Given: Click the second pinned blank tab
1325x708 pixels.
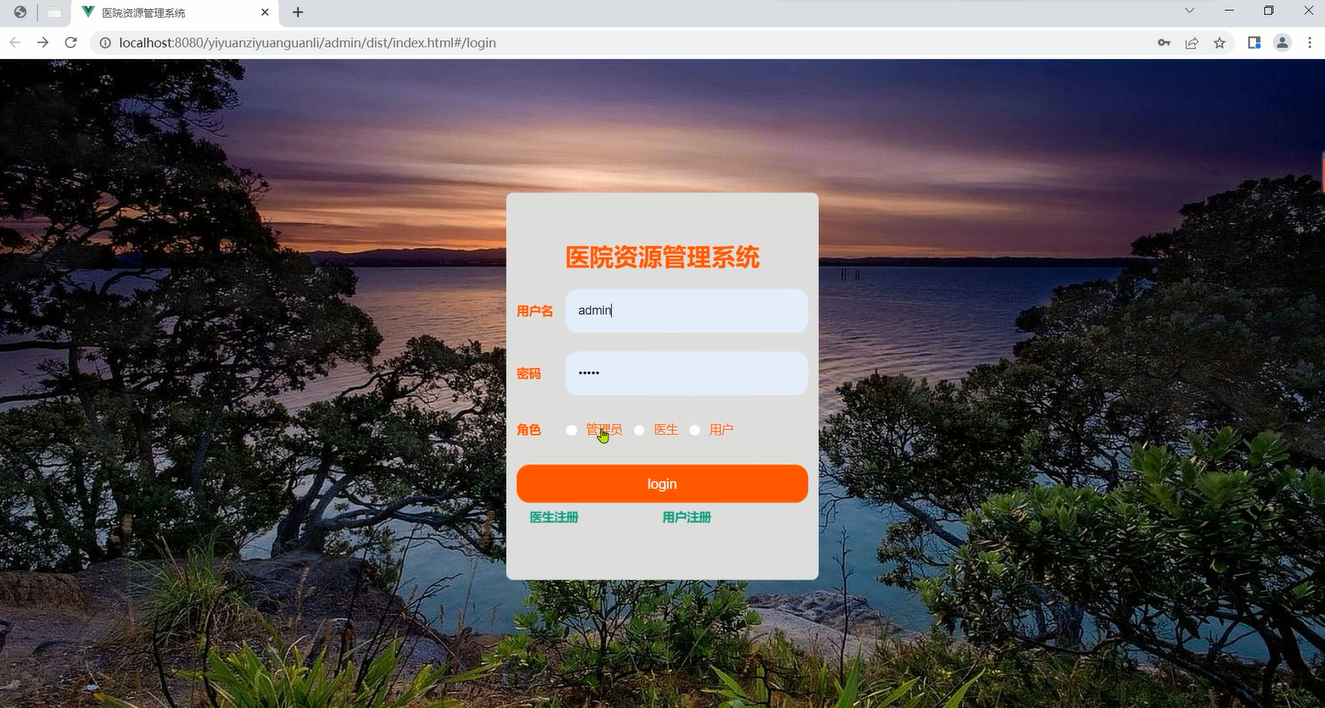Looking at the screenshot, I should (54, 13).
